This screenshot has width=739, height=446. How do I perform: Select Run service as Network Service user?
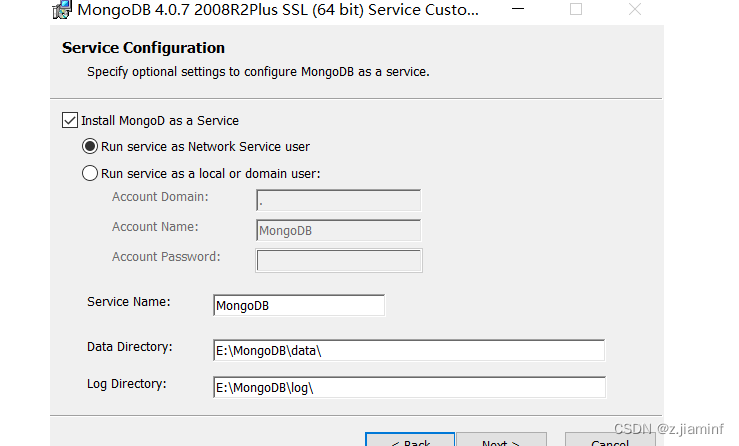90,147
